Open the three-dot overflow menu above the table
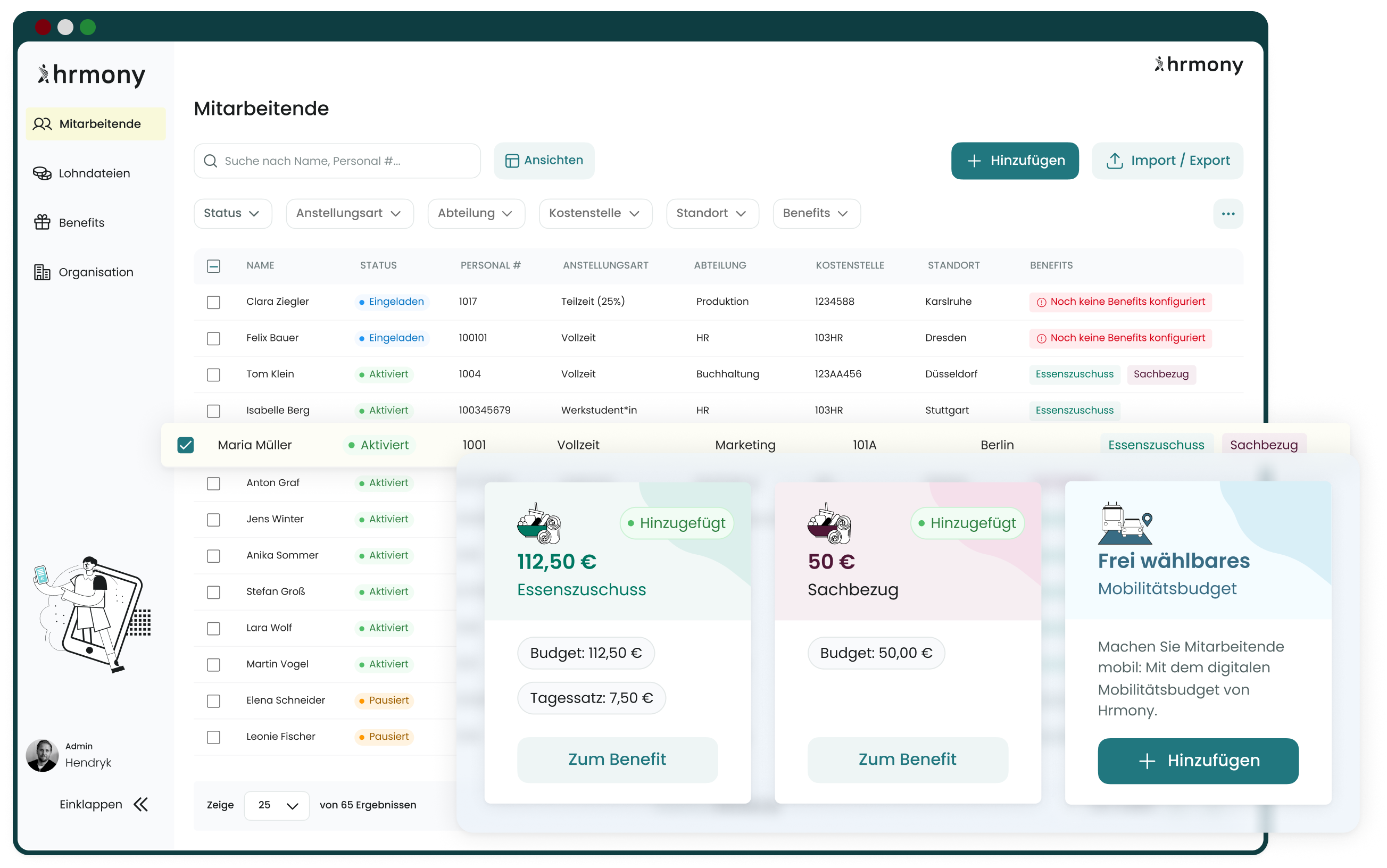Screen dimensions: 1387x868 1228,214
